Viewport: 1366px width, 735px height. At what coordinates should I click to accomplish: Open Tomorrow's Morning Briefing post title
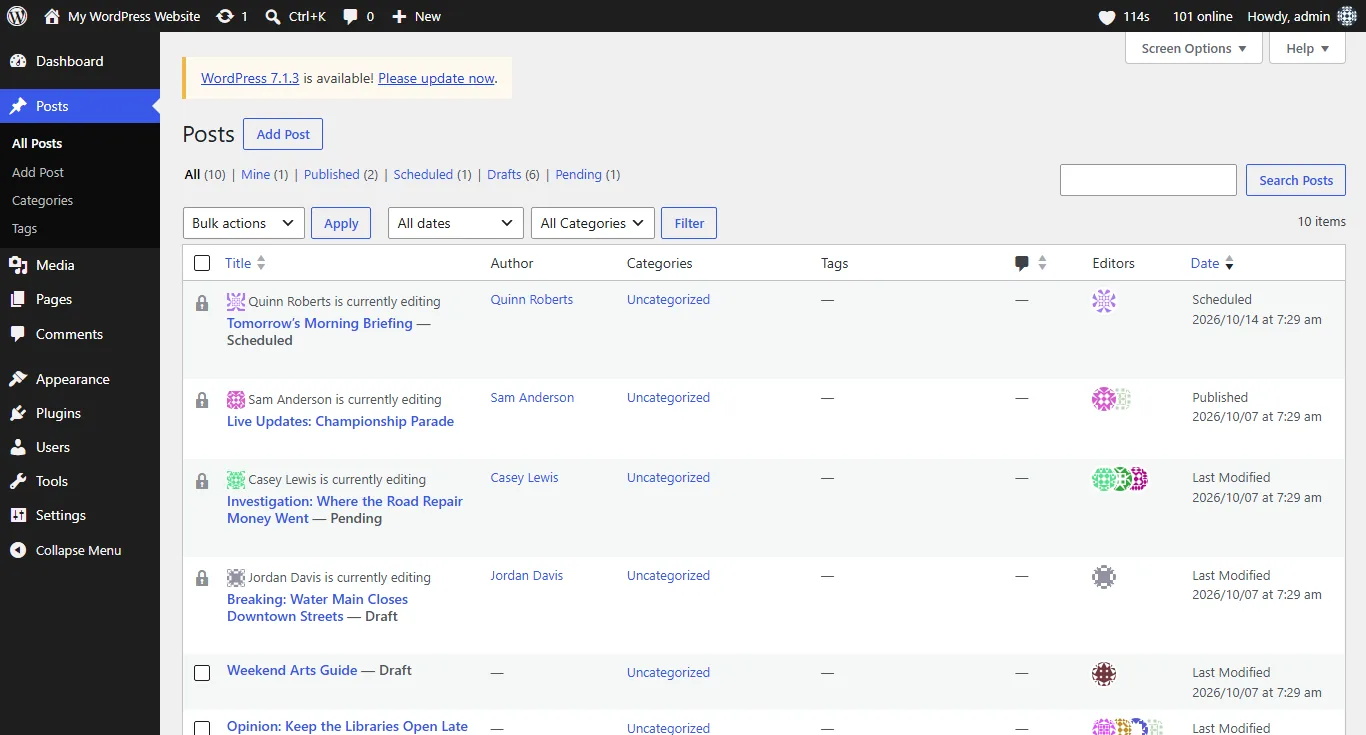320,323
